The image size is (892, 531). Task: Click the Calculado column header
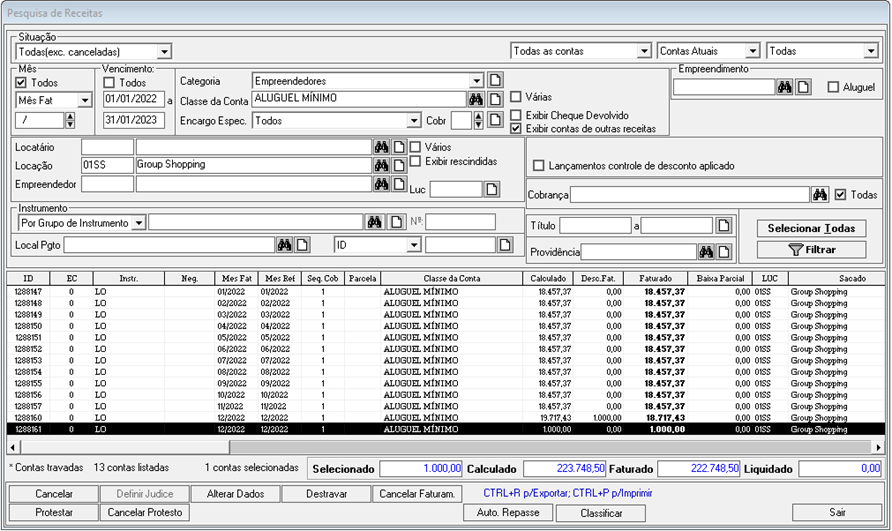point(548,278)
